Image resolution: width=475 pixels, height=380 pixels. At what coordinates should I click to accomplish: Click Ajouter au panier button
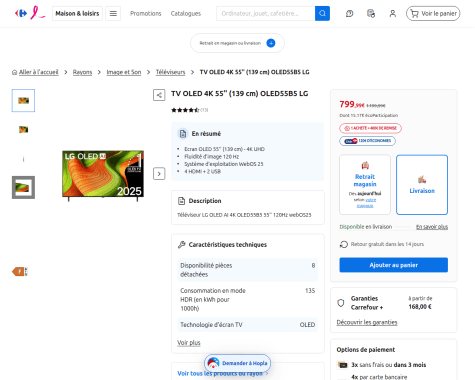(394, 265)
